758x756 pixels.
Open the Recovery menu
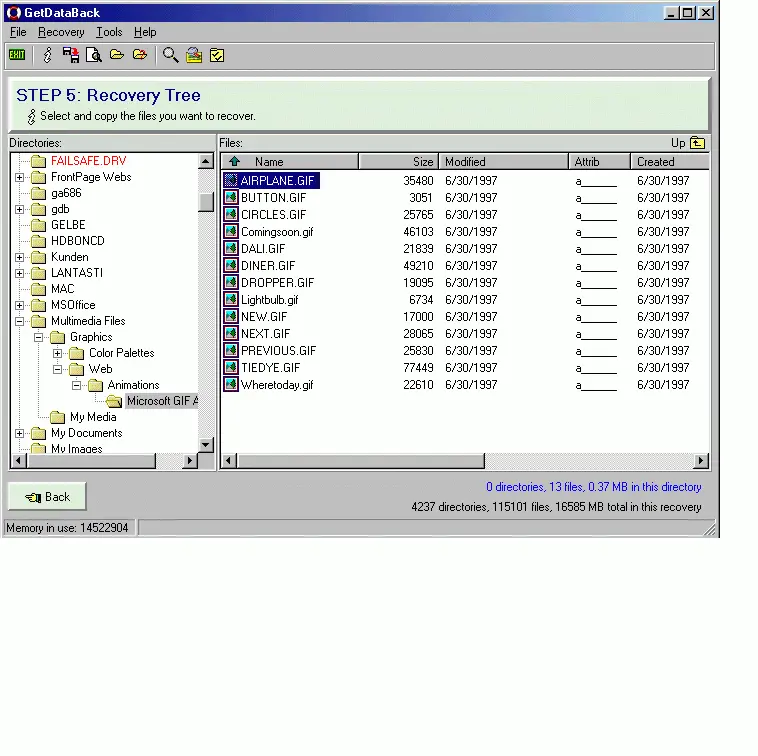tap(61, 32)
